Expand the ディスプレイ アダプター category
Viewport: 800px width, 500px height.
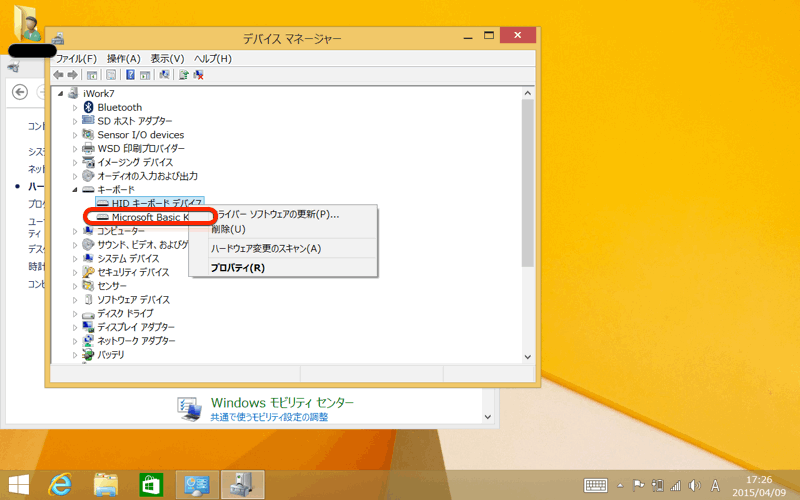click(74, 327)
